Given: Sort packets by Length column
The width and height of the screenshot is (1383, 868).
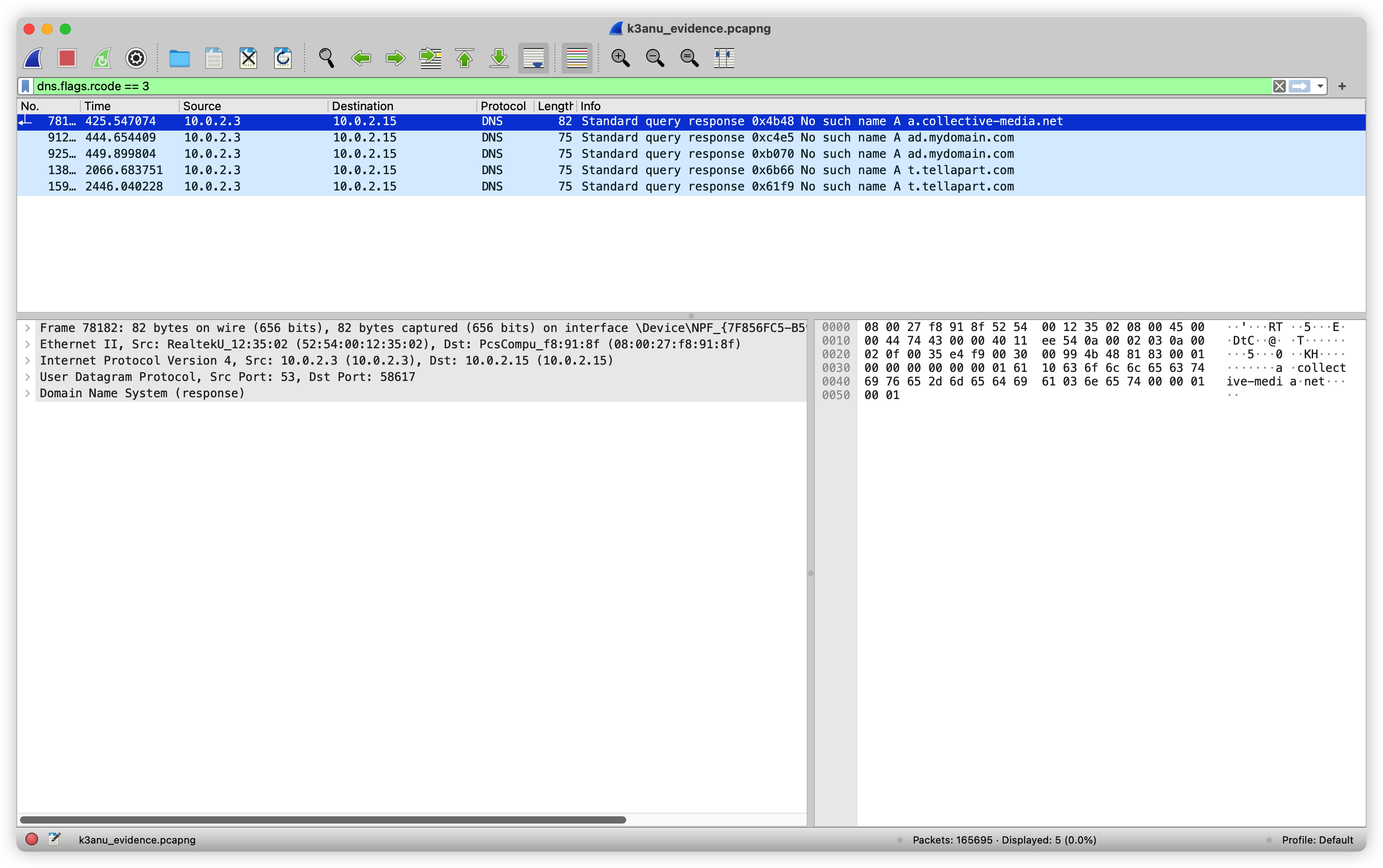Looking at the screenshot, I should click(555, 106).
